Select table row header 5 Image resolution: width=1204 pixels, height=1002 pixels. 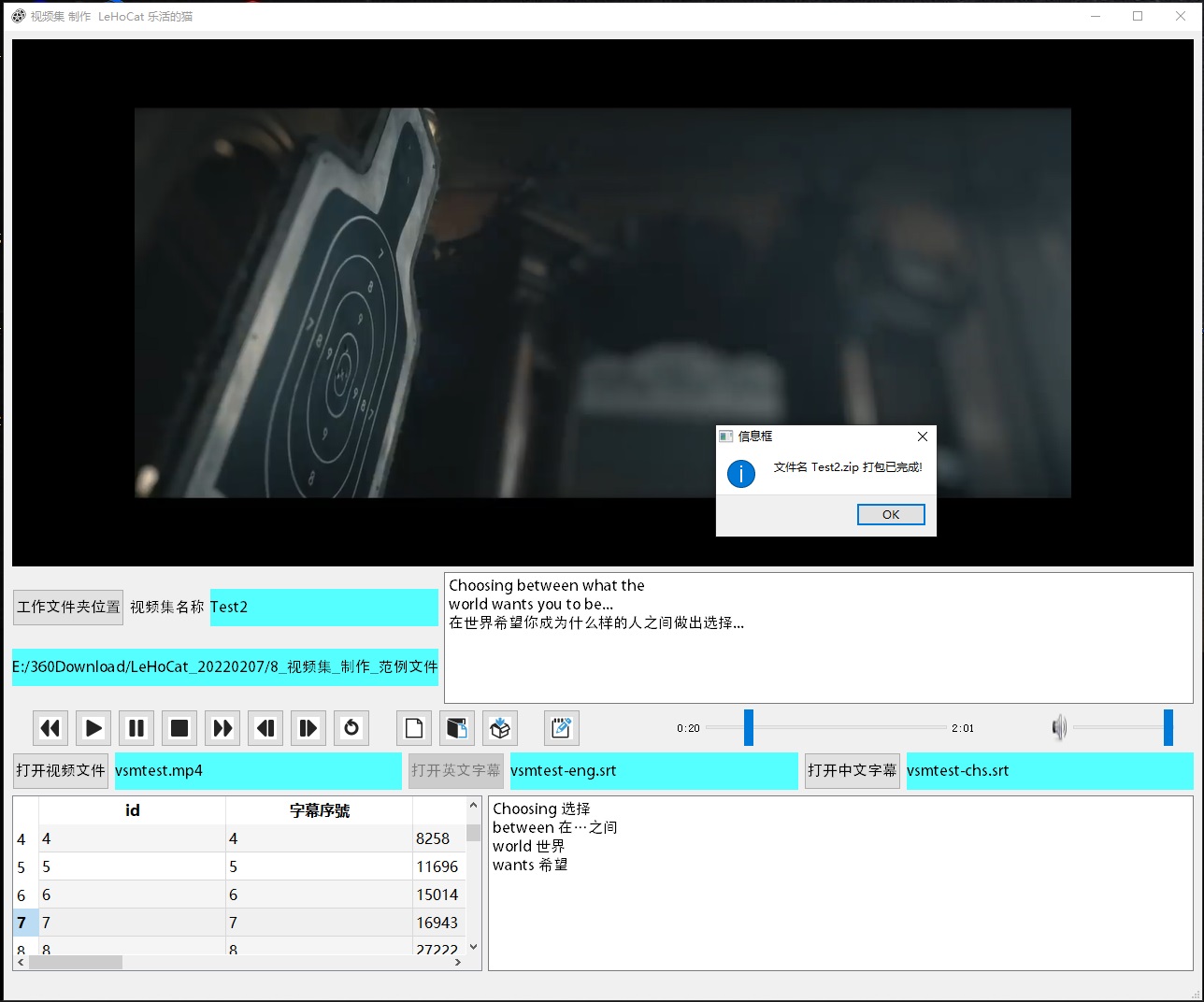(25, 866)
